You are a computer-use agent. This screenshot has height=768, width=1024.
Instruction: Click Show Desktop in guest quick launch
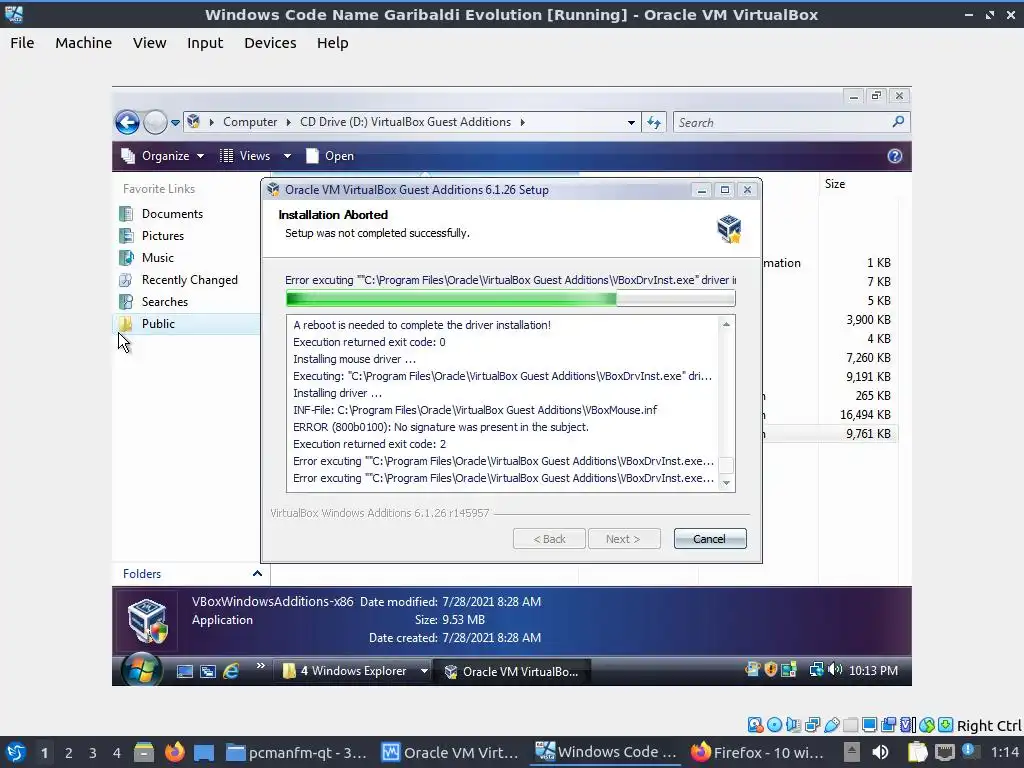(185, 671)
